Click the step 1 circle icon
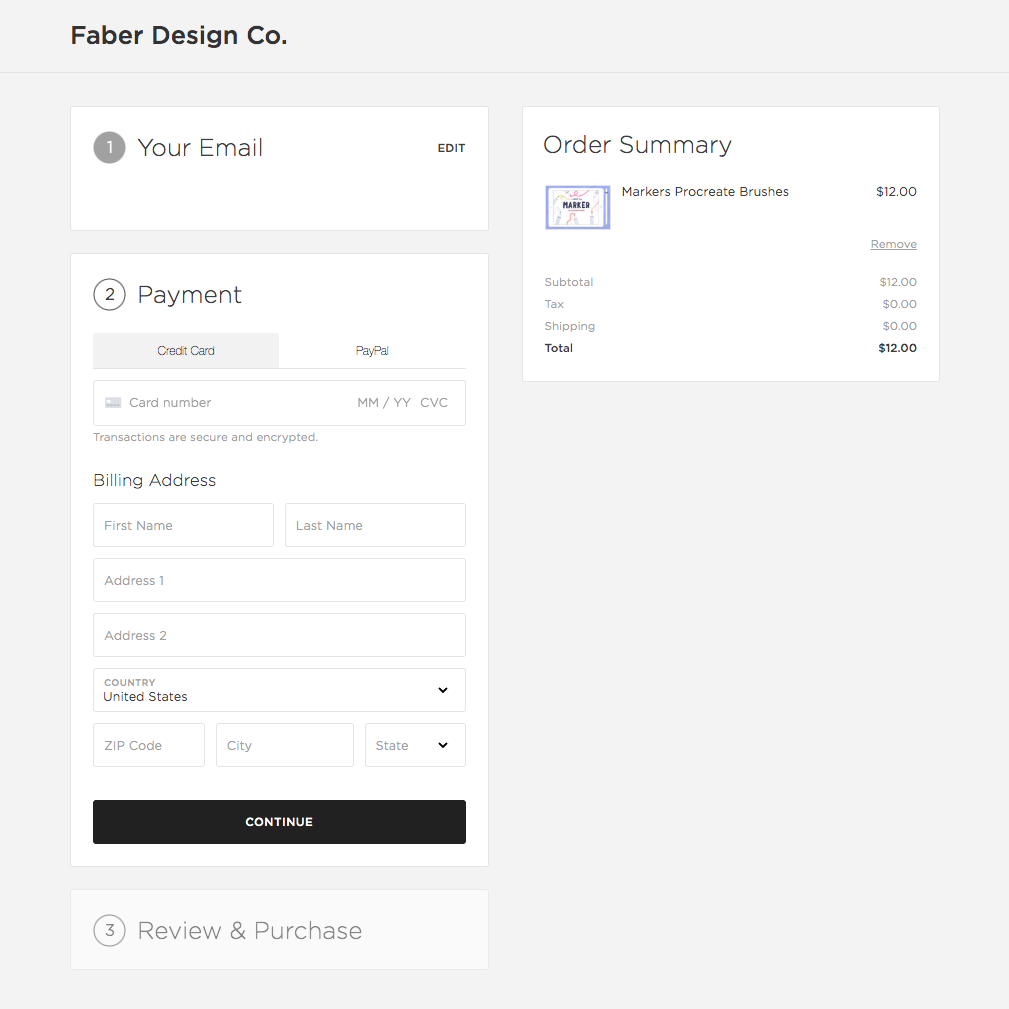Screen dimensions: 1009x1009 tap(109, 147)
